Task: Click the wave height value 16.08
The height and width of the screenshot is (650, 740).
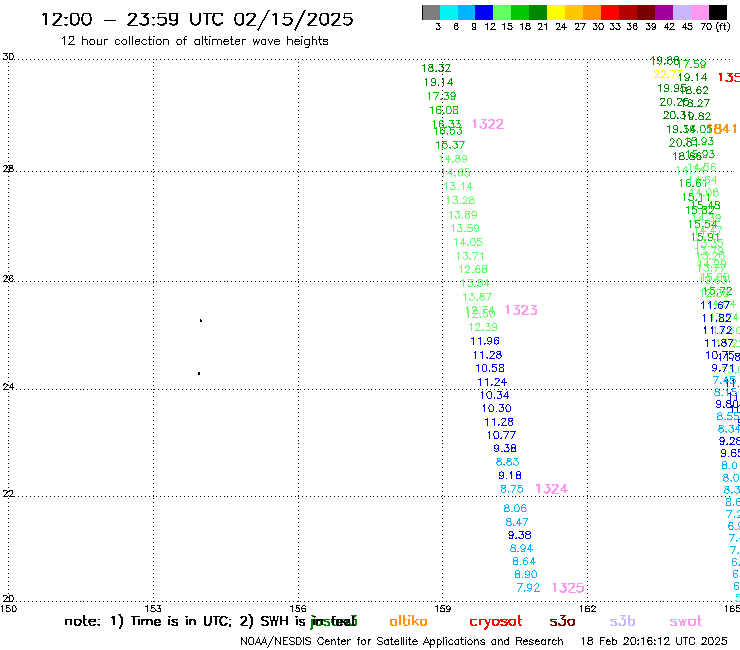Action: tap(444, 110)
